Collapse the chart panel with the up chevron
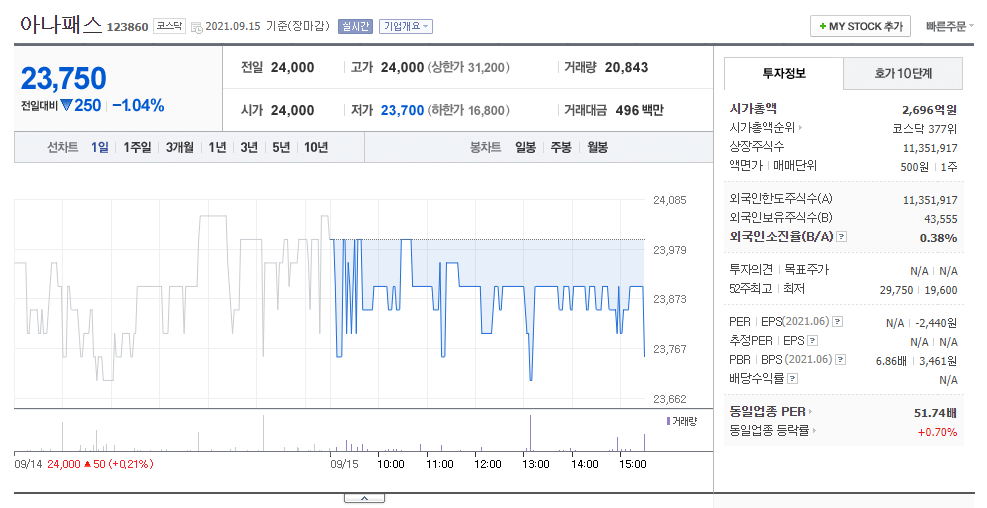The height and width of the screenshot is (508, 987). tap(364, 499)
